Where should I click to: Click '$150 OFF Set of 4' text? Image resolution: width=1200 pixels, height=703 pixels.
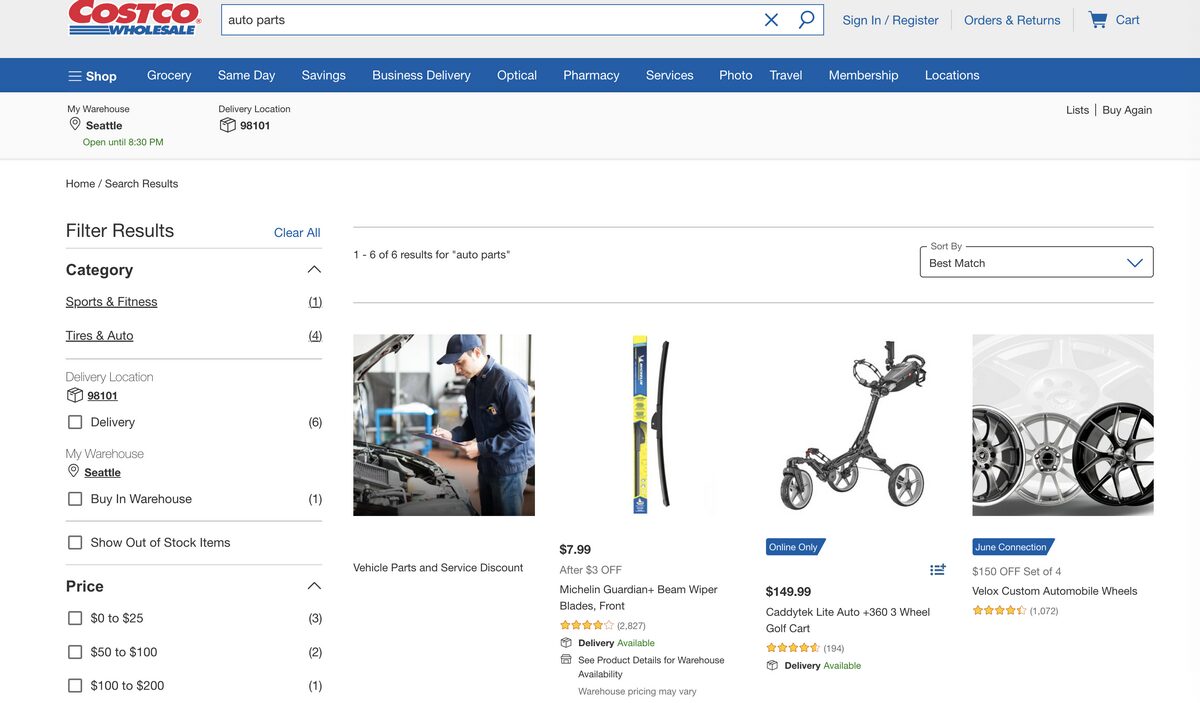click(1017, 572)
